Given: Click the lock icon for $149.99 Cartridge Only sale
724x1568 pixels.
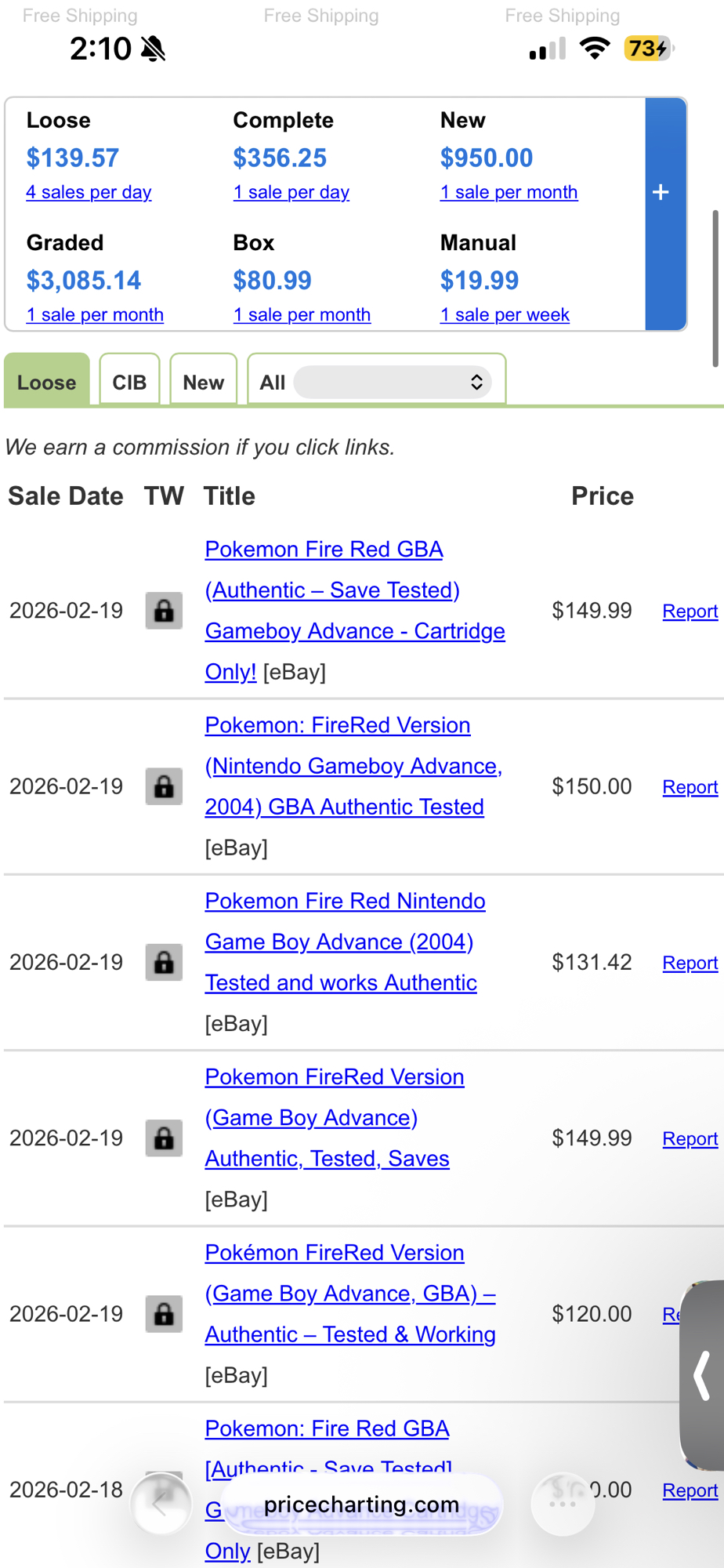Looking at the screenshot, I should [x=164, y=611].
